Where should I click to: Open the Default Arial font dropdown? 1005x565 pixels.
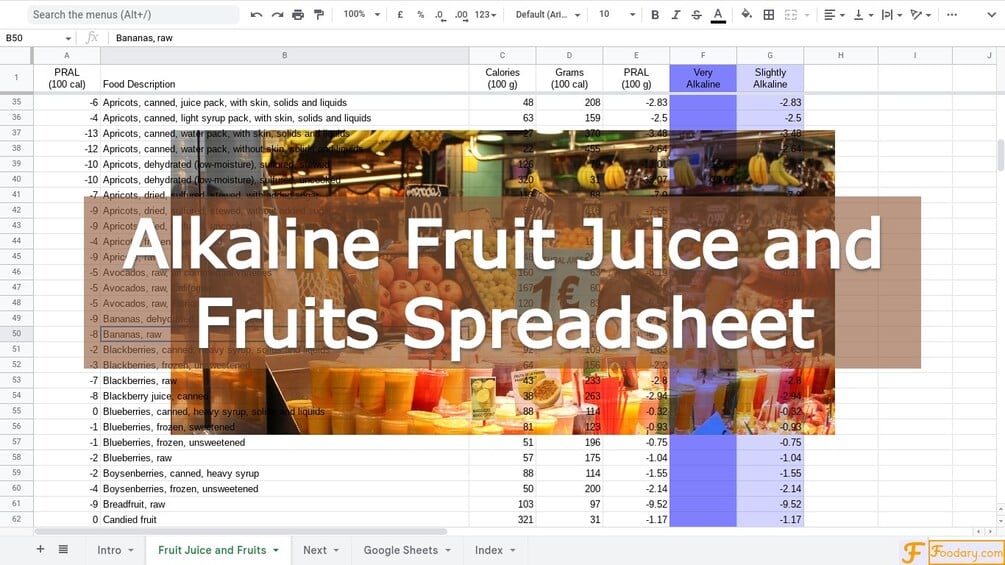pyautogui.click(x=548, y=14)
